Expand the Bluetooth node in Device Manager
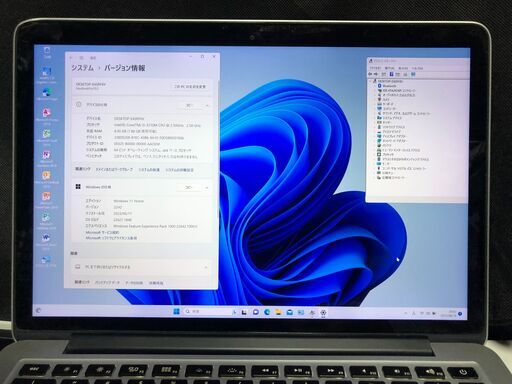512x384 pixels. [x=375, y=86]
